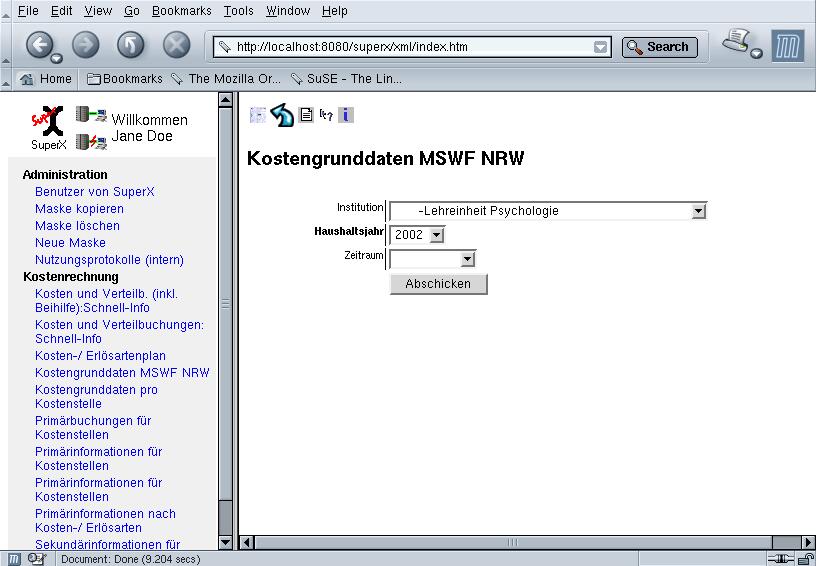Click the blue back-arrow icon above the form
Image resolution: width=816 pixels, height=566 pixels.
[282, 115]
